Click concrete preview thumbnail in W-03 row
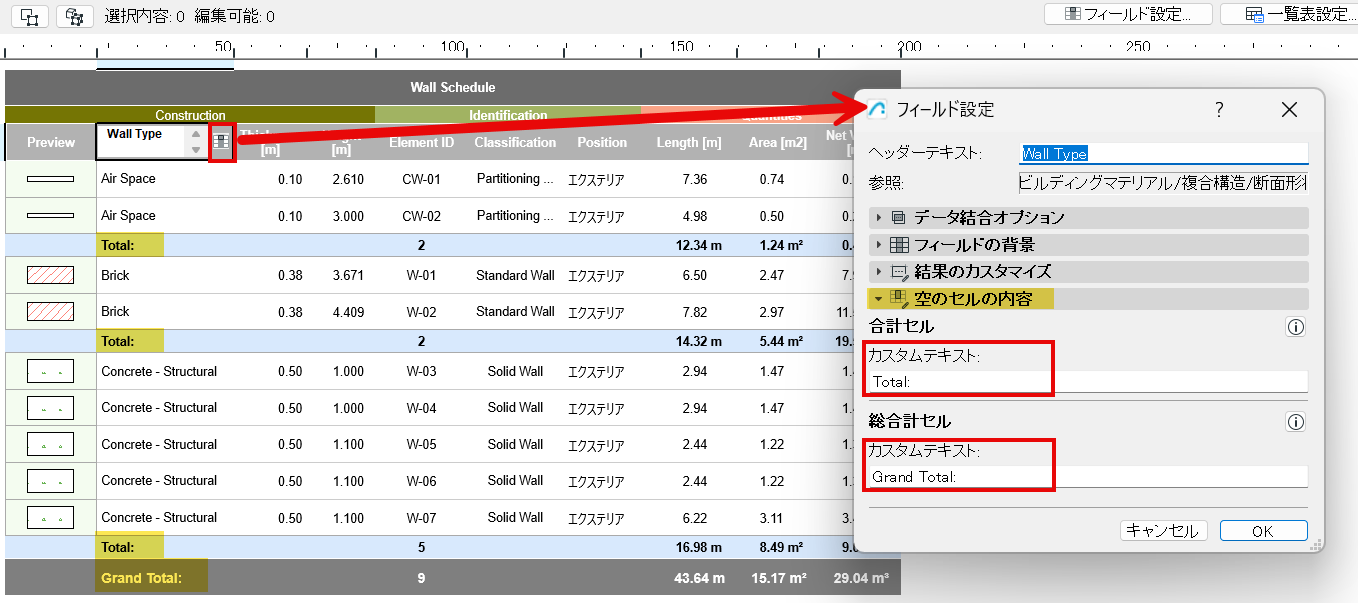Screen dimensions: 1358x603 click(x=50, y=371)
